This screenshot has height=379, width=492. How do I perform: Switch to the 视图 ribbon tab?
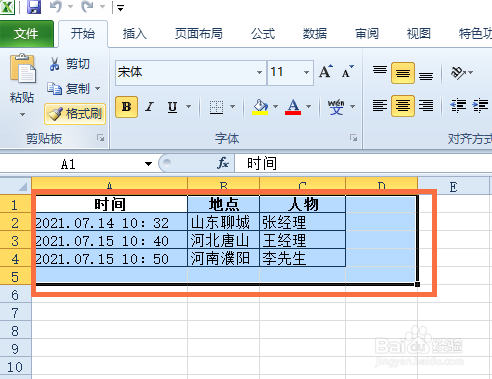[419, 33]
